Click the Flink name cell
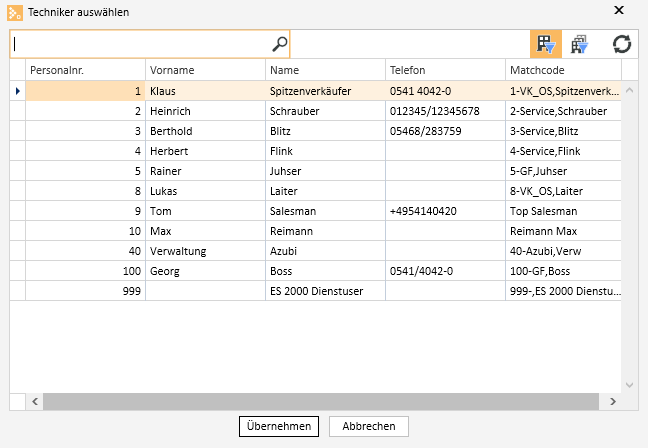 tap(325, 151)
